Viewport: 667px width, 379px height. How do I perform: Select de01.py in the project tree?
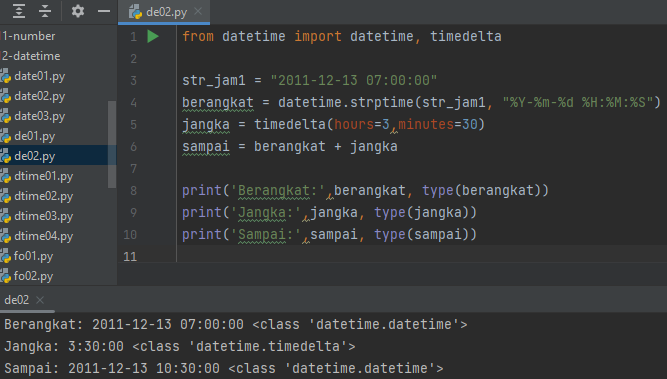(34, 136)
